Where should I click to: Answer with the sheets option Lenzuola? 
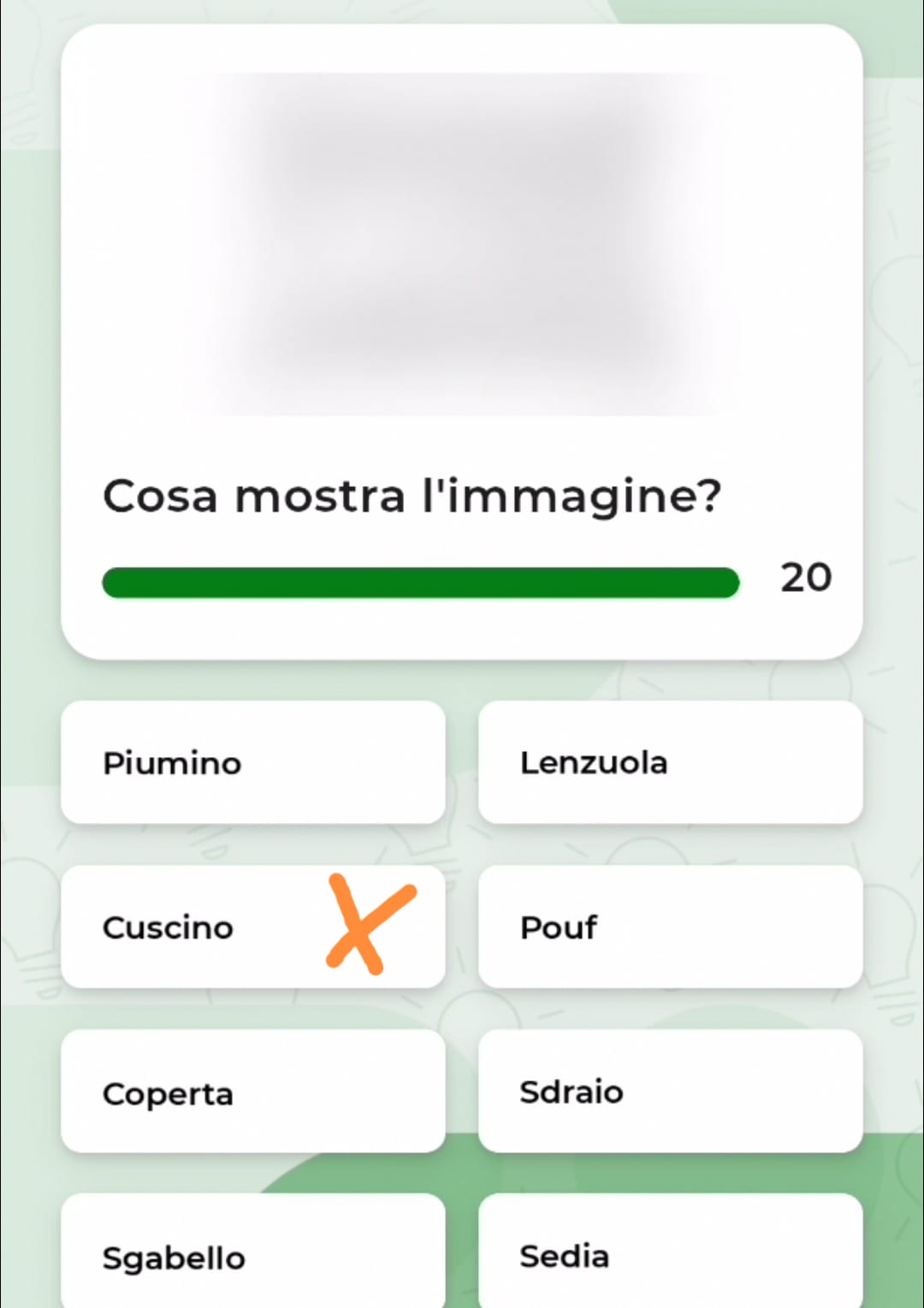(671, 762)
